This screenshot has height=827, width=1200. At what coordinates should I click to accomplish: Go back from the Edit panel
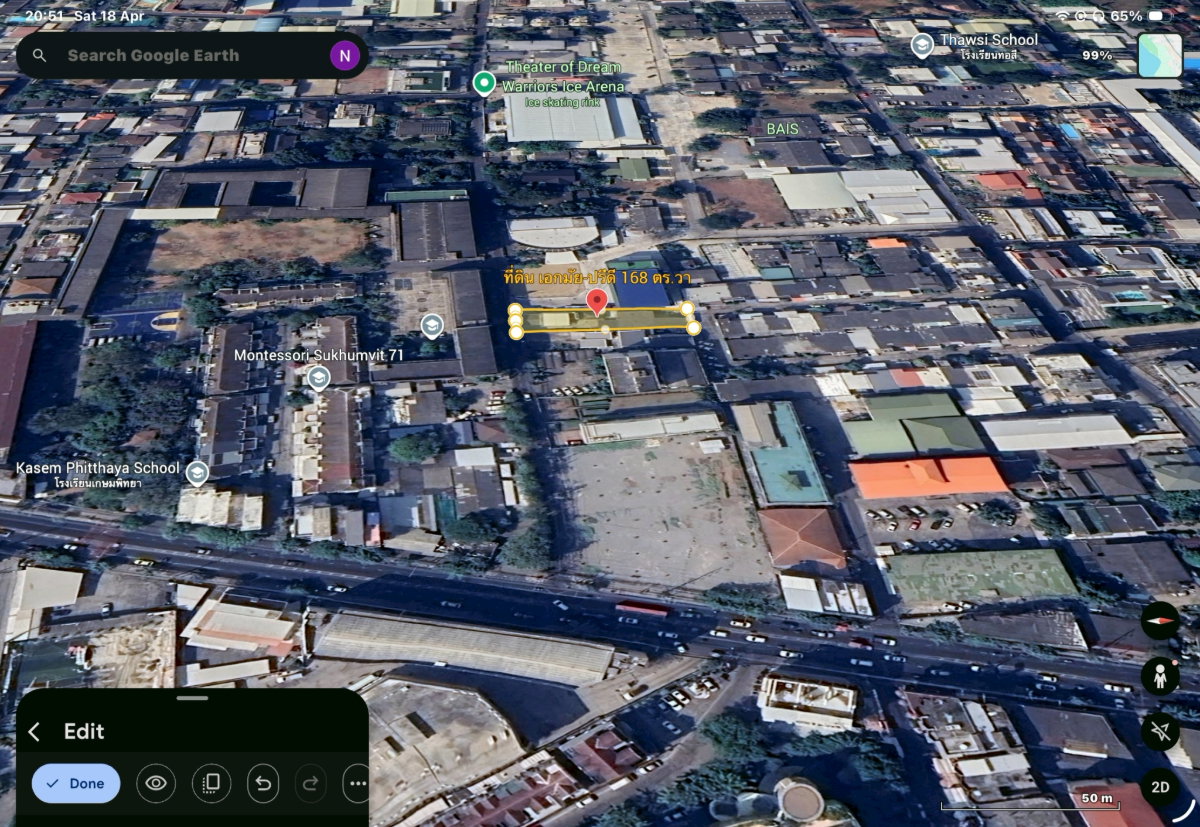coord(34,732)
